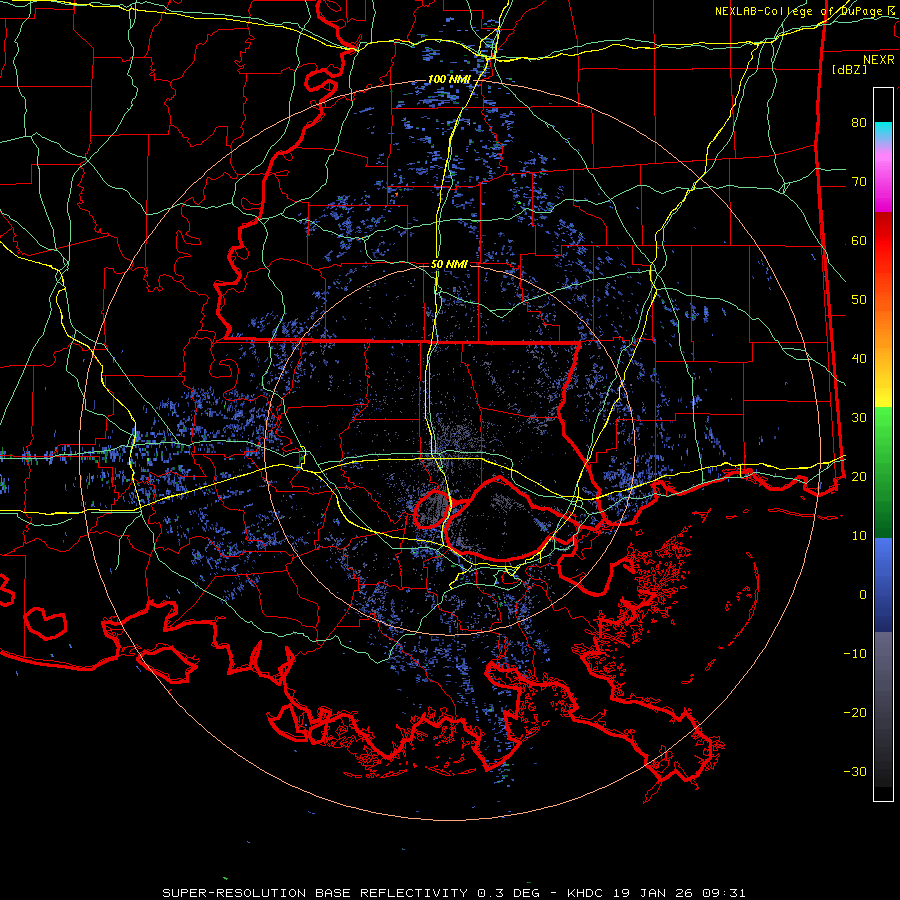The height and width of the screenshot is (900, 900).
Task: Click the 30 value on the dBZ scale
Action: [x=859, y=417]
